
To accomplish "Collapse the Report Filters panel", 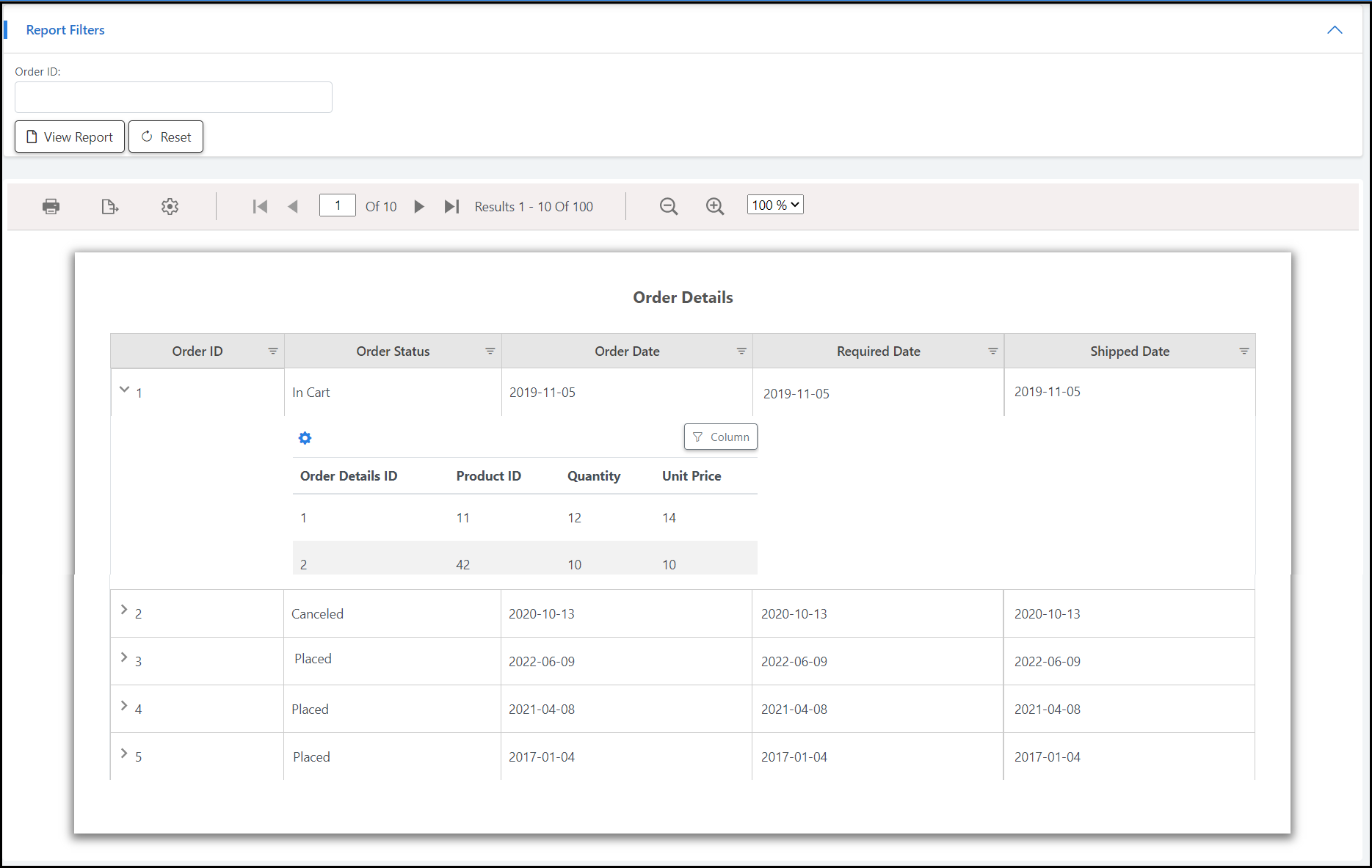I will (1335, 29).
